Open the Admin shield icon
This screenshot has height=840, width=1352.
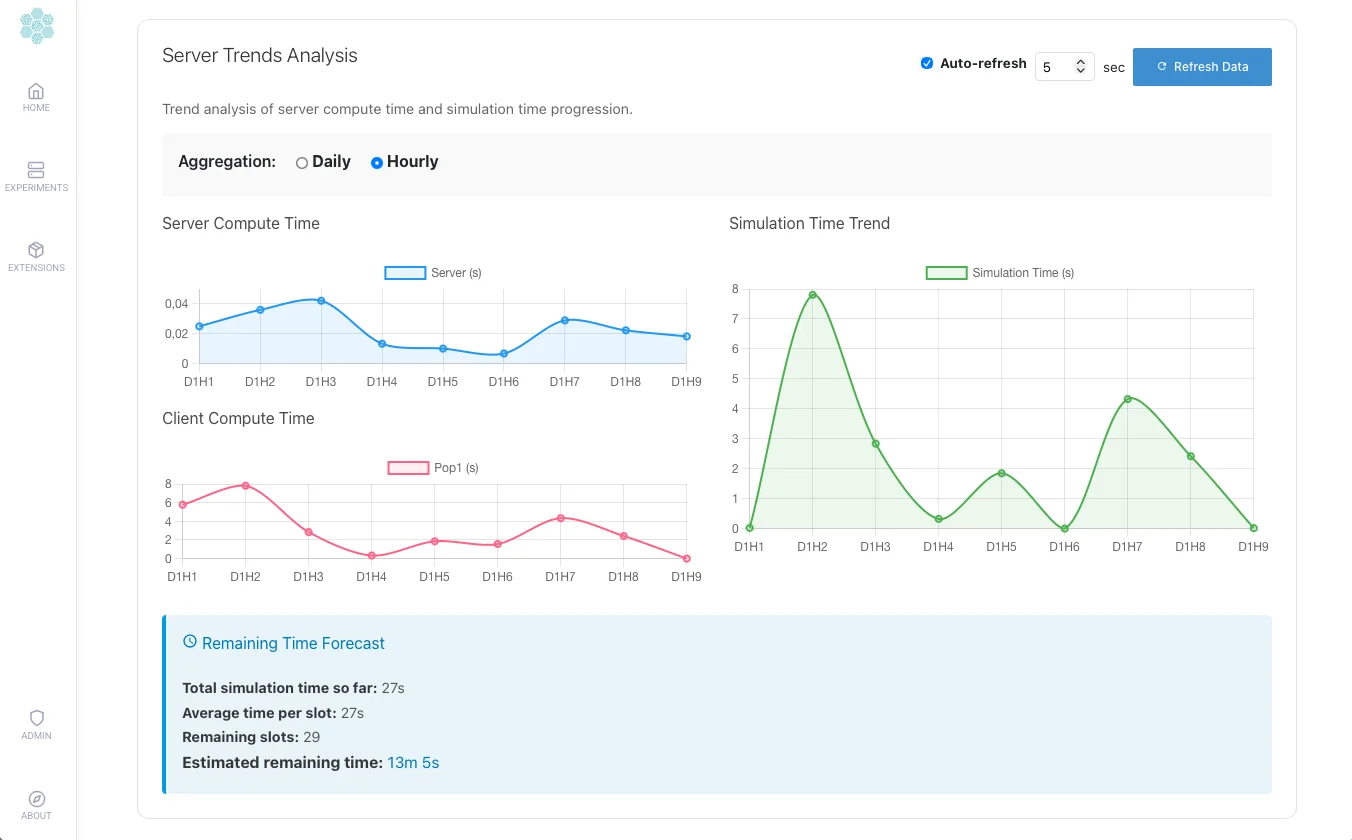[36, 718]
